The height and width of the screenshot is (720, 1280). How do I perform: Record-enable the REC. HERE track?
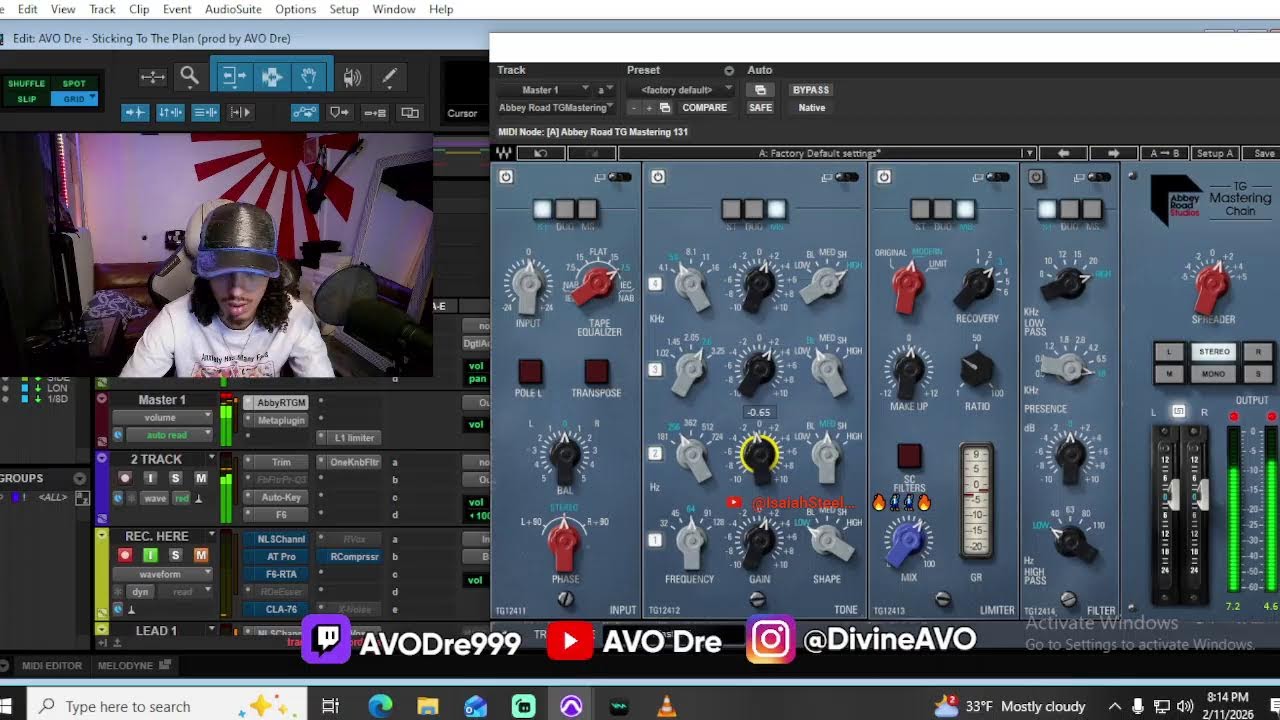point(126,555)
